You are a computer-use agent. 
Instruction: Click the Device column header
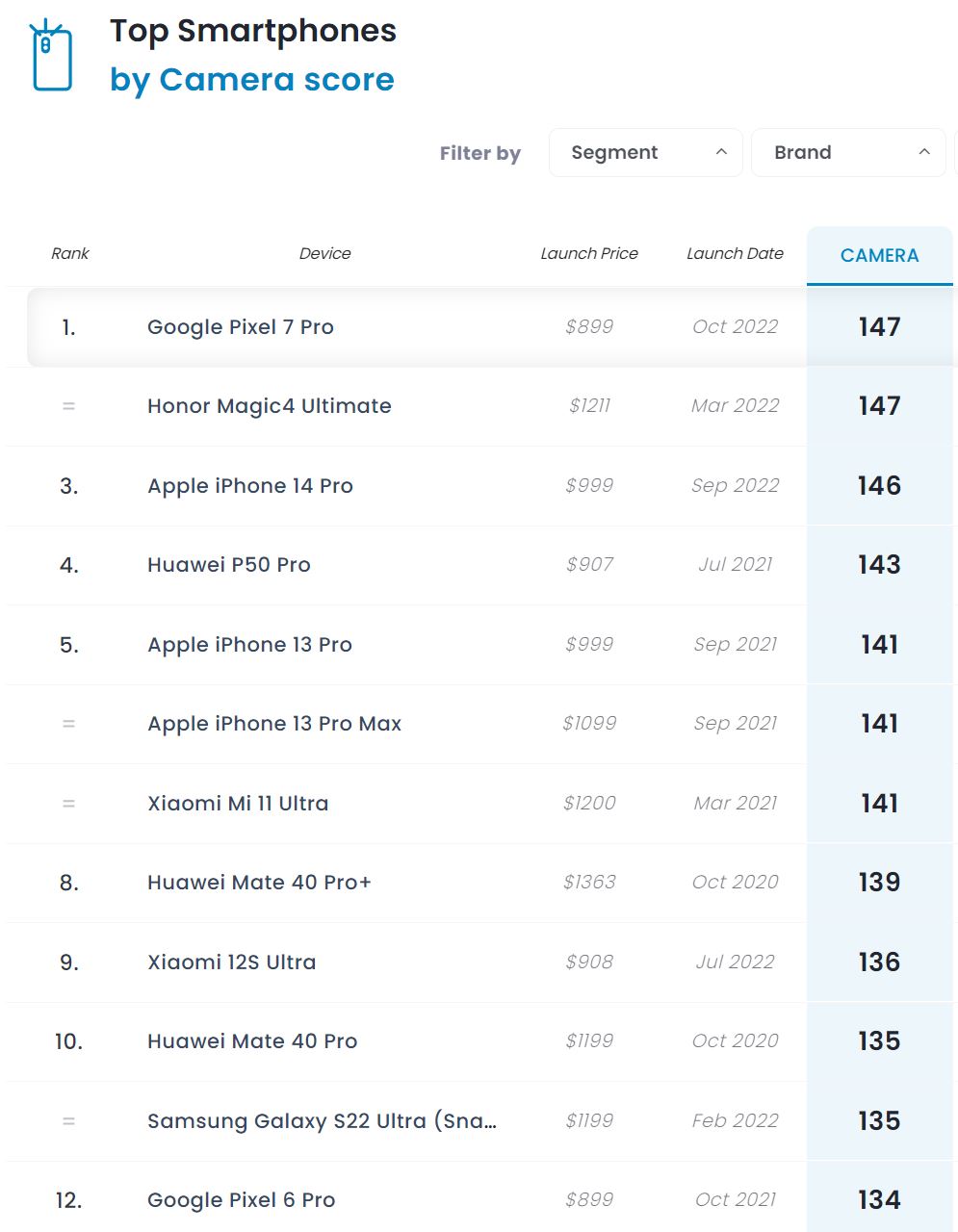pos(324,254)
